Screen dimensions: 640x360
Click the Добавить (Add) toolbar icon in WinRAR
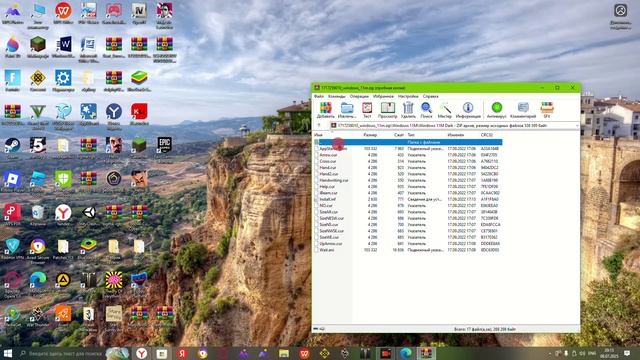pyautogui.click(x=326, y=110)
